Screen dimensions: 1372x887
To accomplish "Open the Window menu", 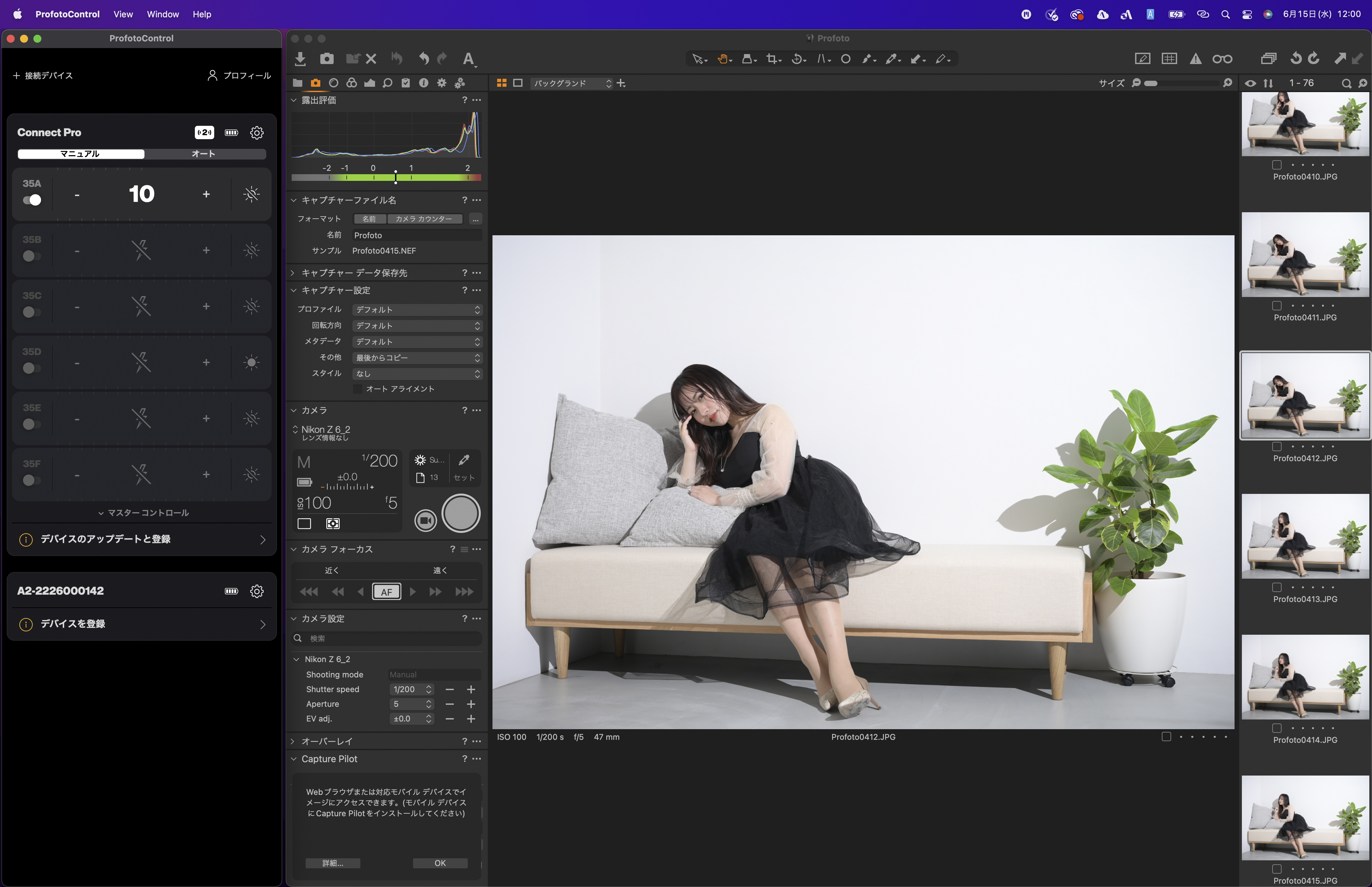I will 162,14.
